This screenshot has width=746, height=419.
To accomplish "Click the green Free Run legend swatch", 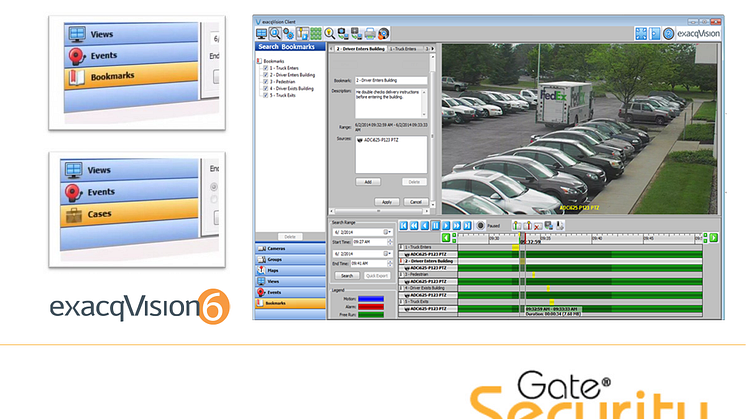I will [371, 314].
